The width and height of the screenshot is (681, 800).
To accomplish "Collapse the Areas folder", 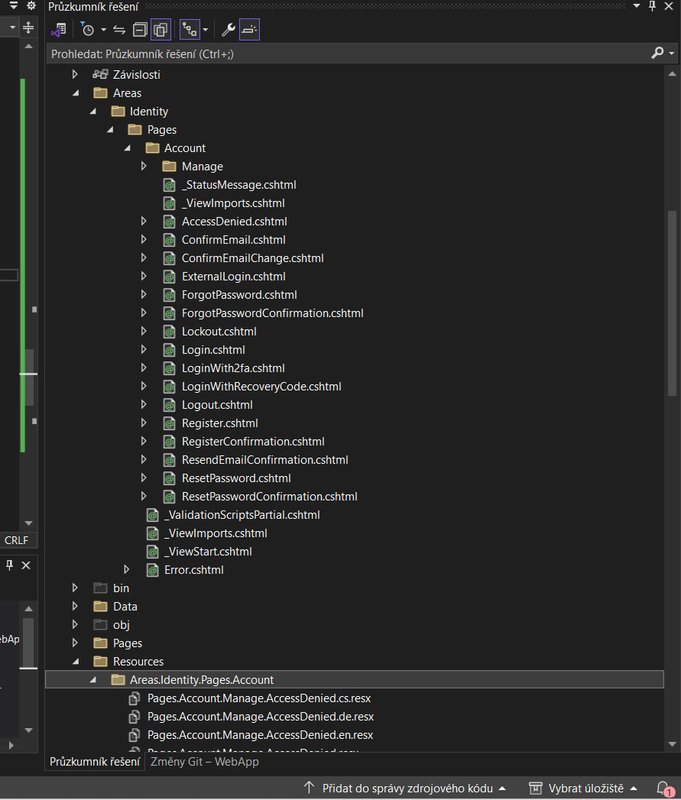I will click(x=75, y=93).
